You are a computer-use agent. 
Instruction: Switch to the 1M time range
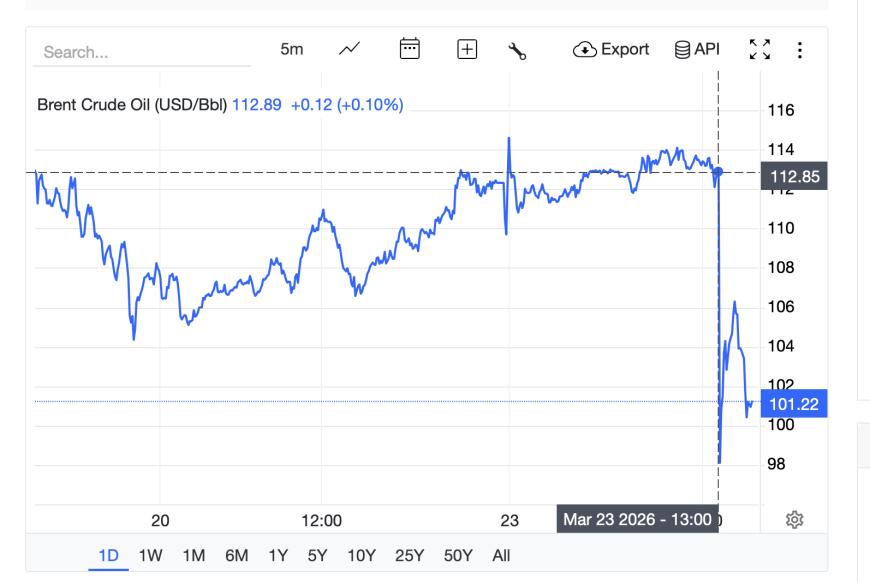[194, 555]
